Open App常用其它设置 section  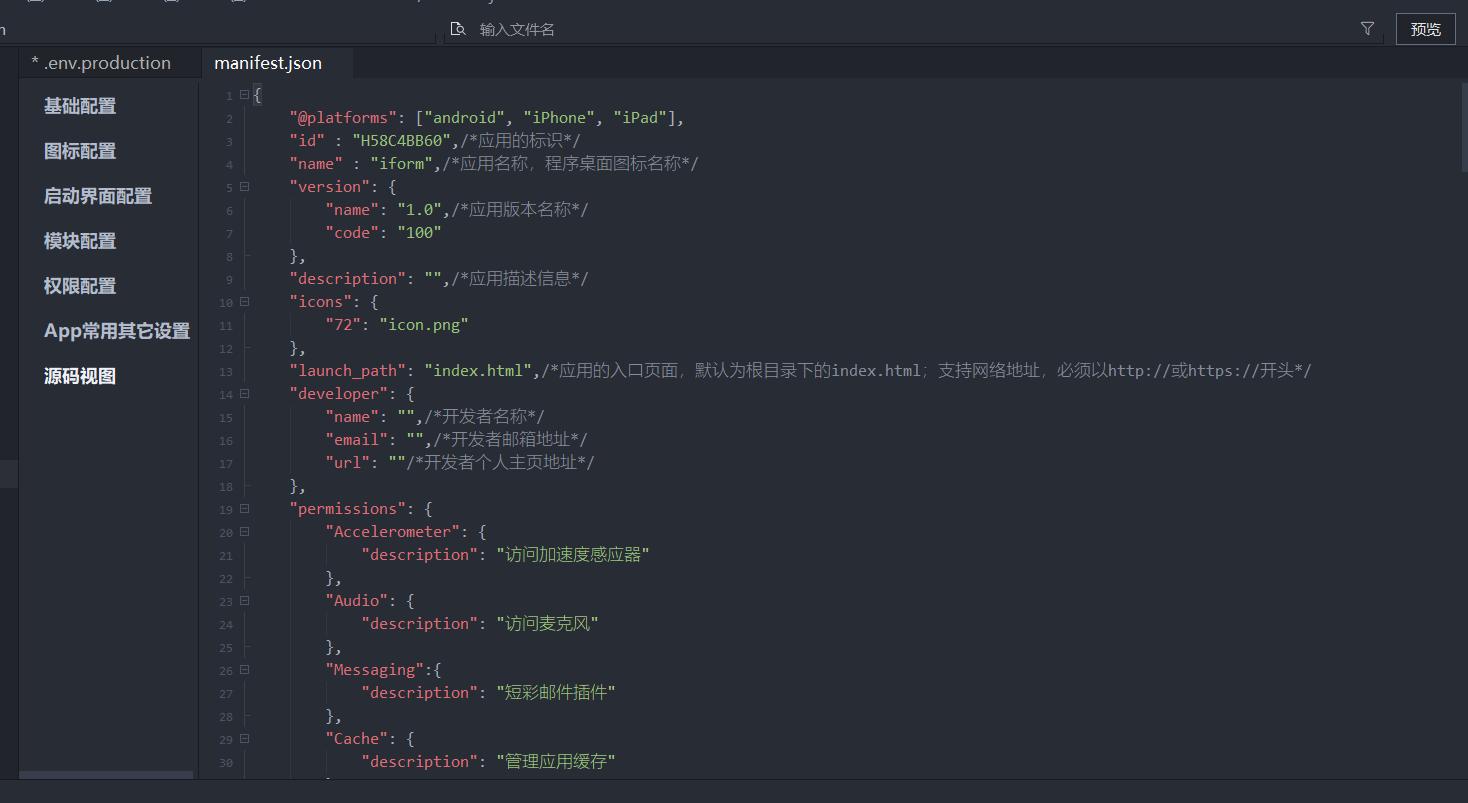(x=117, y=331)
